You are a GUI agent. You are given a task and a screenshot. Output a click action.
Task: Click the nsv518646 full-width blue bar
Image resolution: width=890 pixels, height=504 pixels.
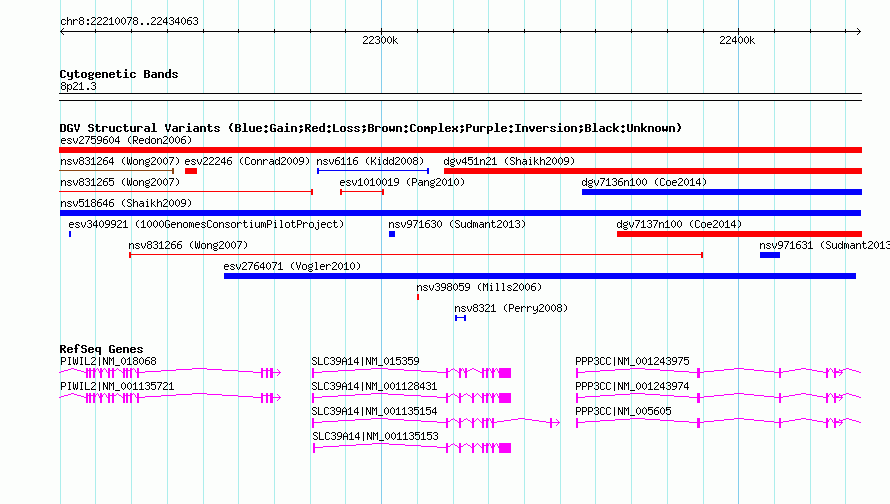point(460,213)
